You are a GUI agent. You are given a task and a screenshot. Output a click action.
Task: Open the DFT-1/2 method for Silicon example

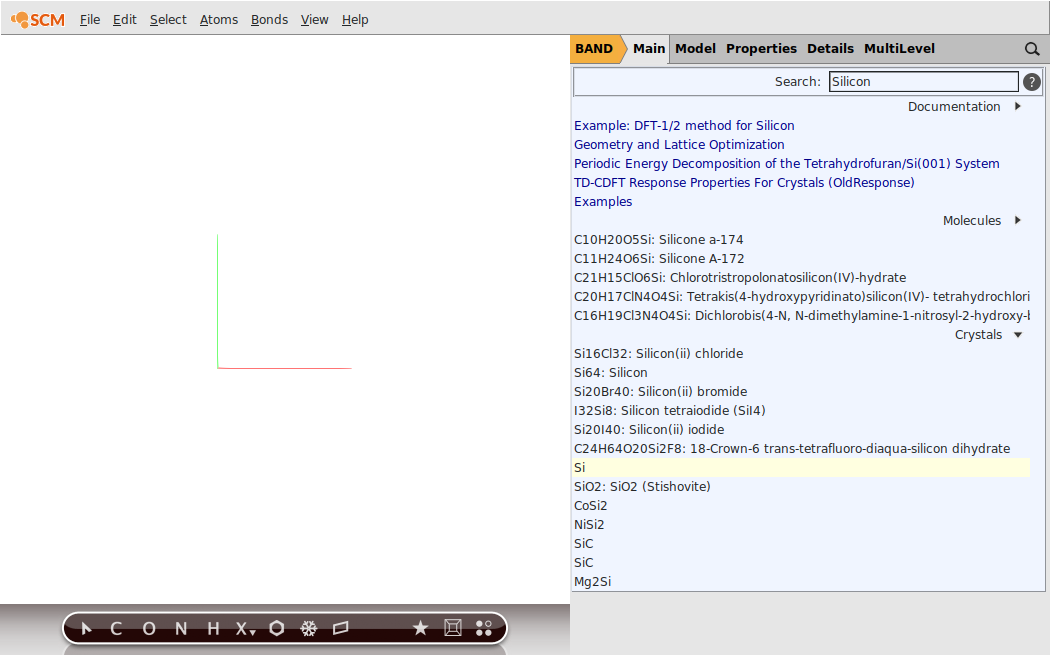pyautogui.click(x=684, y=125)
